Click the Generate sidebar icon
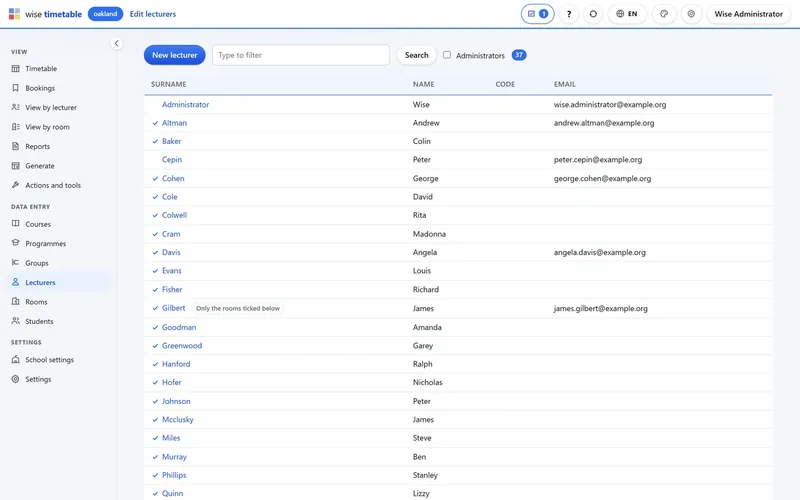Screen dimensions: 800x500 15,166
